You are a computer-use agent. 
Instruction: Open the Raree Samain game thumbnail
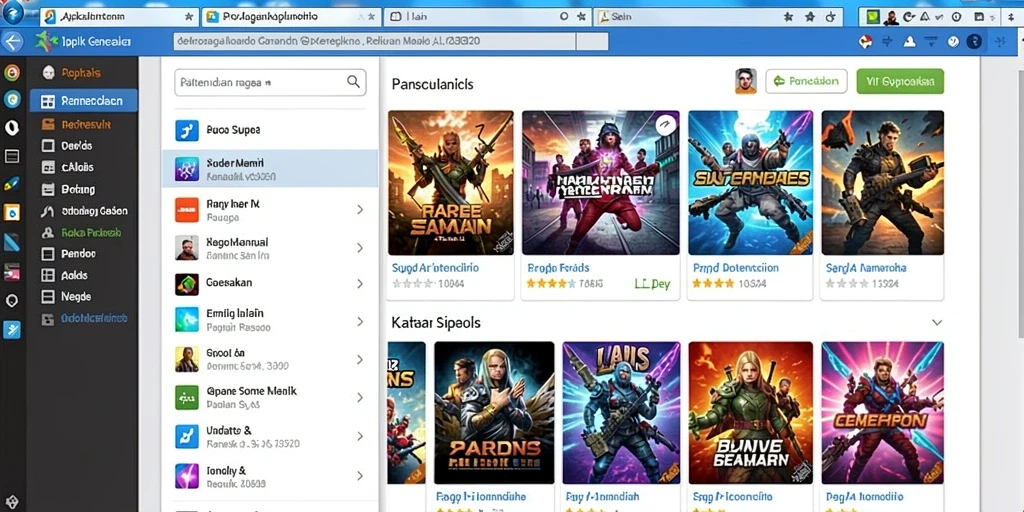(451, 183)
